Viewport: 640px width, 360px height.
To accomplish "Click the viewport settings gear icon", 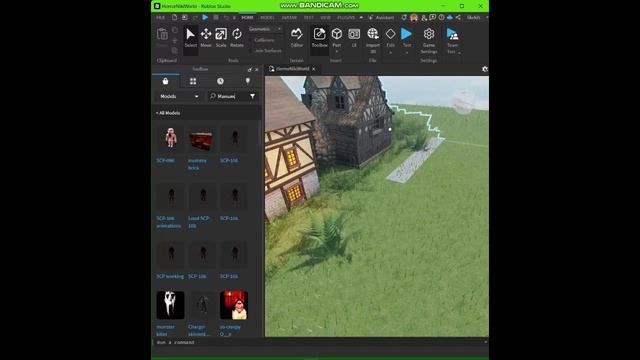I will (484, 69).
